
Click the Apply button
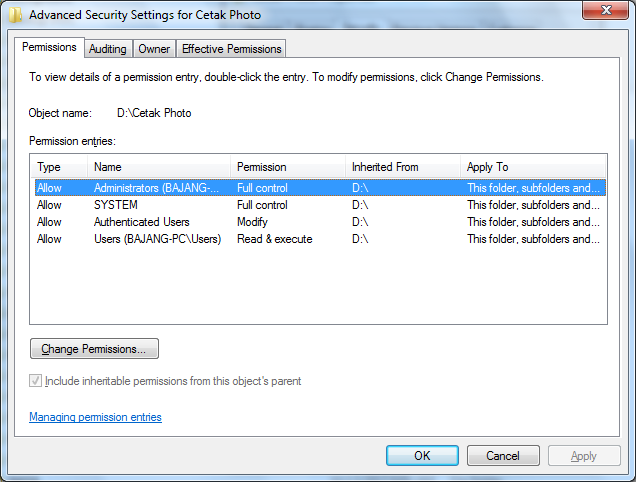[x=583, y=456]
